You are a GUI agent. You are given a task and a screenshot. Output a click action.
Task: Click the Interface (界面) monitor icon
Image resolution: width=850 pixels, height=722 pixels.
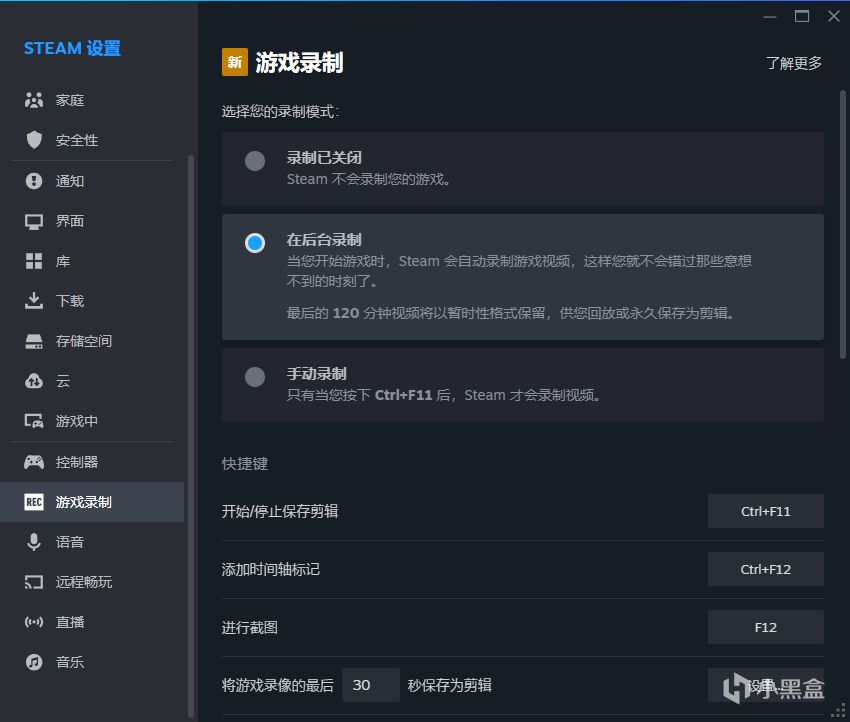click(x=34, y=221)
